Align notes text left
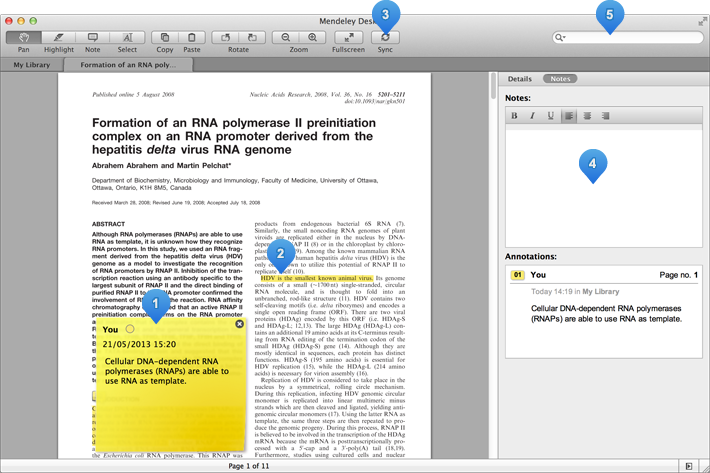 [x=569, y=116]
